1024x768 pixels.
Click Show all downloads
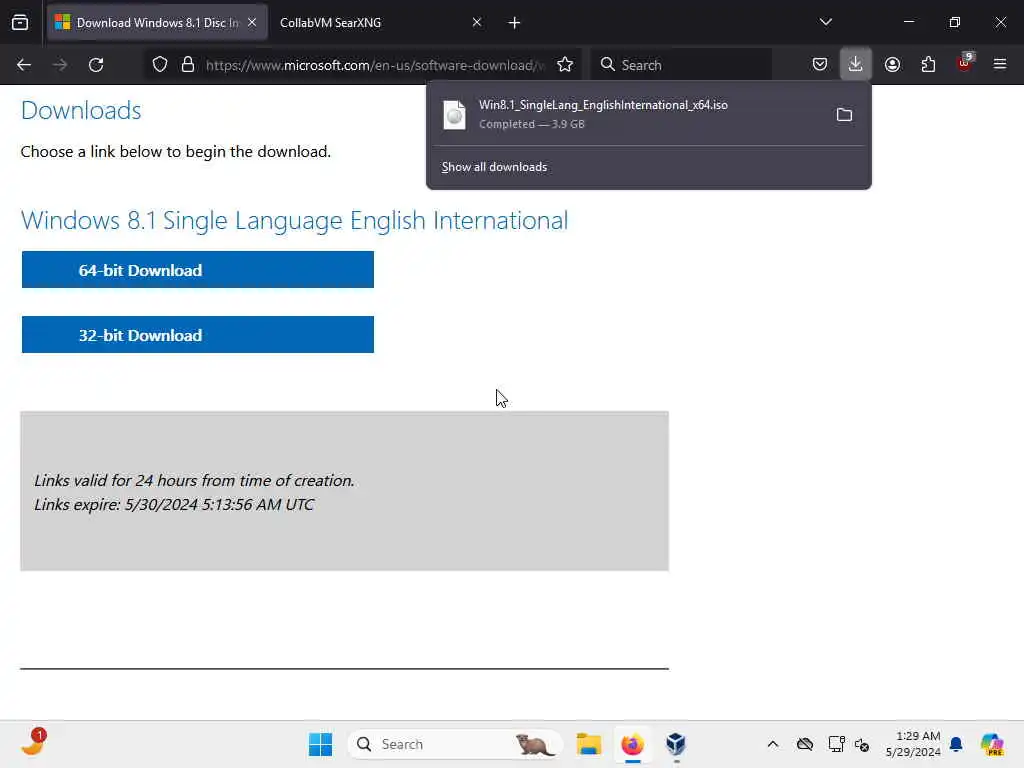point(494,167)
